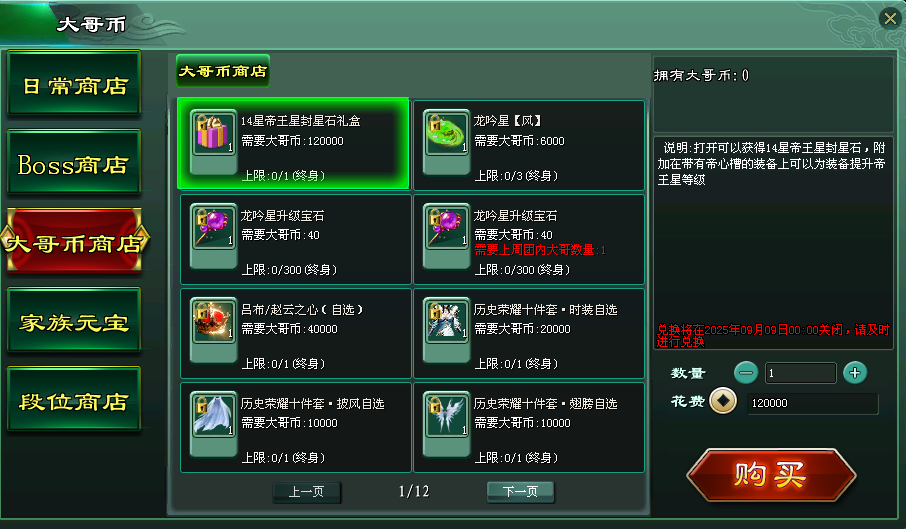This screenshot has width=906, height=529.
Task: Go to next page with 下一页
Action: (x=521, y=491)
